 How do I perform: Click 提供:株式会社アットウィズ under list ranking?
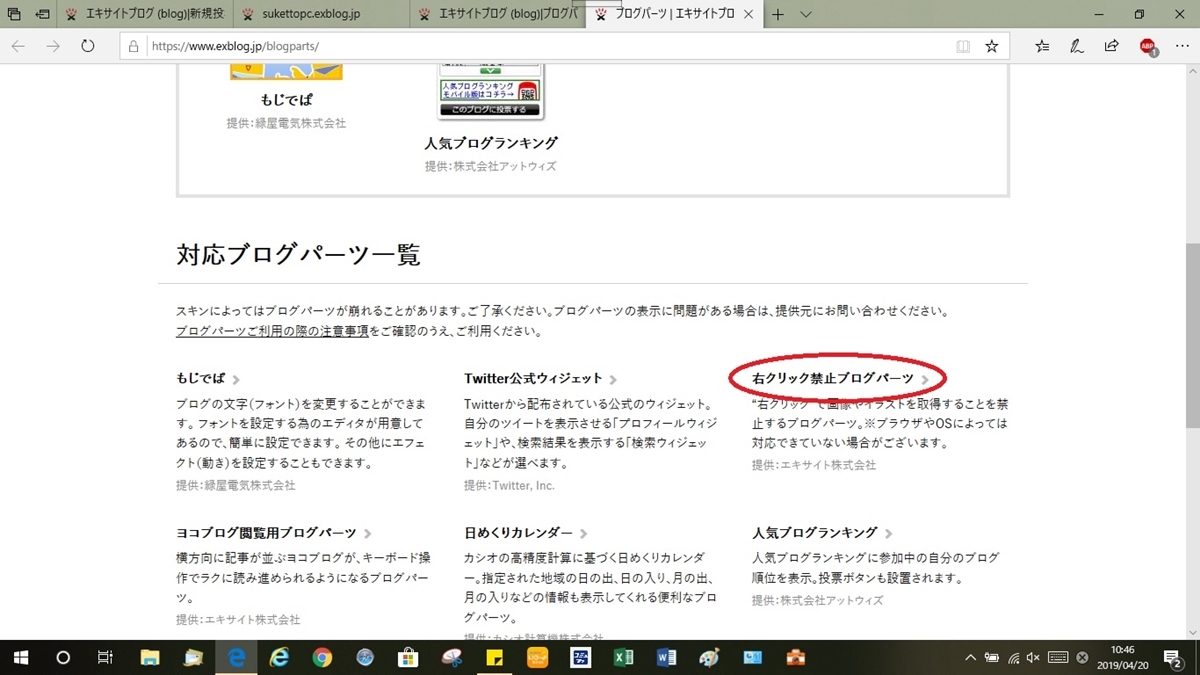818,600
